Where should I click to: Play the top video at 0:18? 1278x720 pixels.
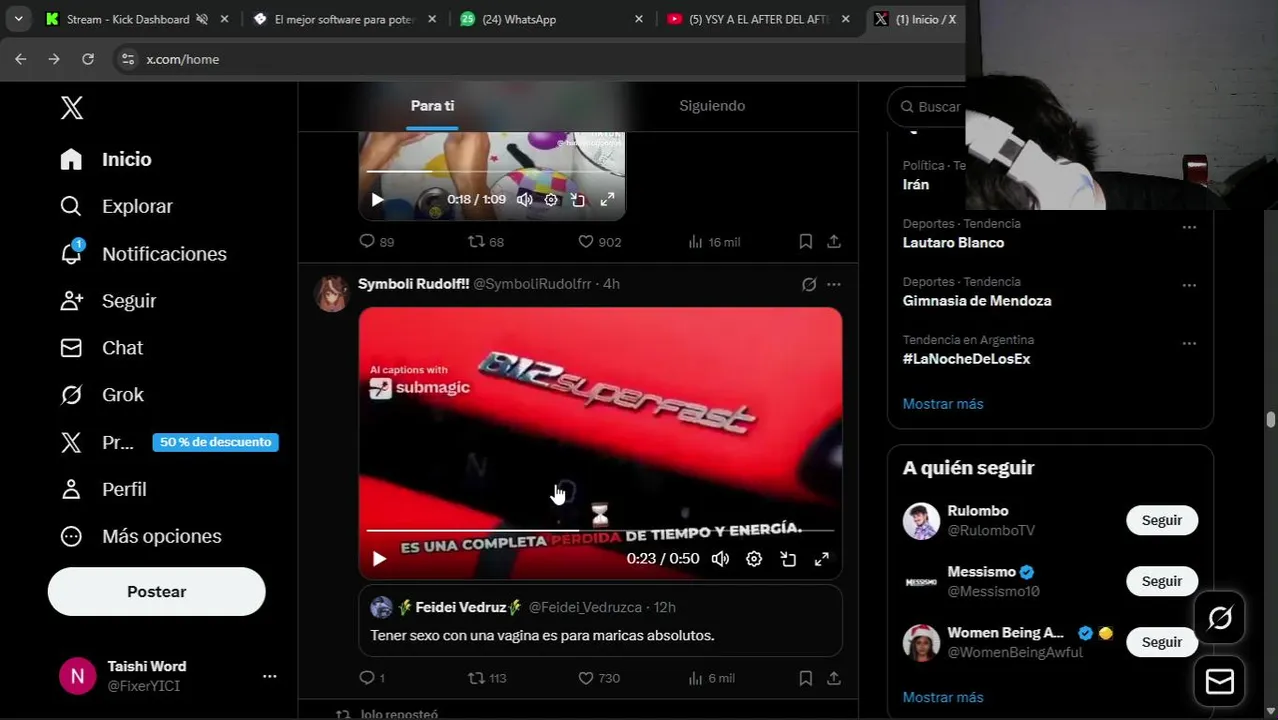click(x=377, y=200)
